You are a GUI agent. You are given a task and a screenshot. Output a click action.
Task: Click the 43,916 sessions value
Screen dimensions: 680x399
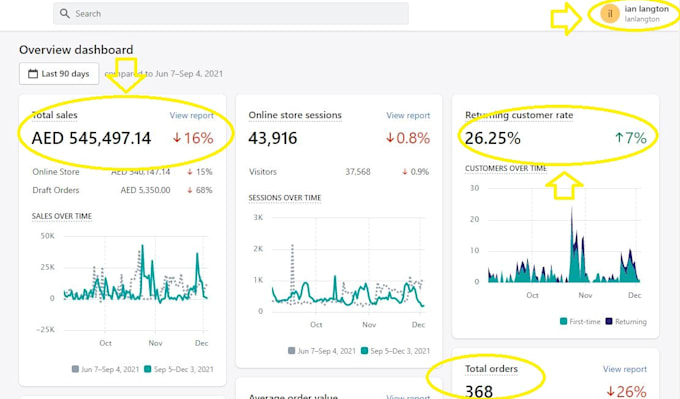point(273,138)
